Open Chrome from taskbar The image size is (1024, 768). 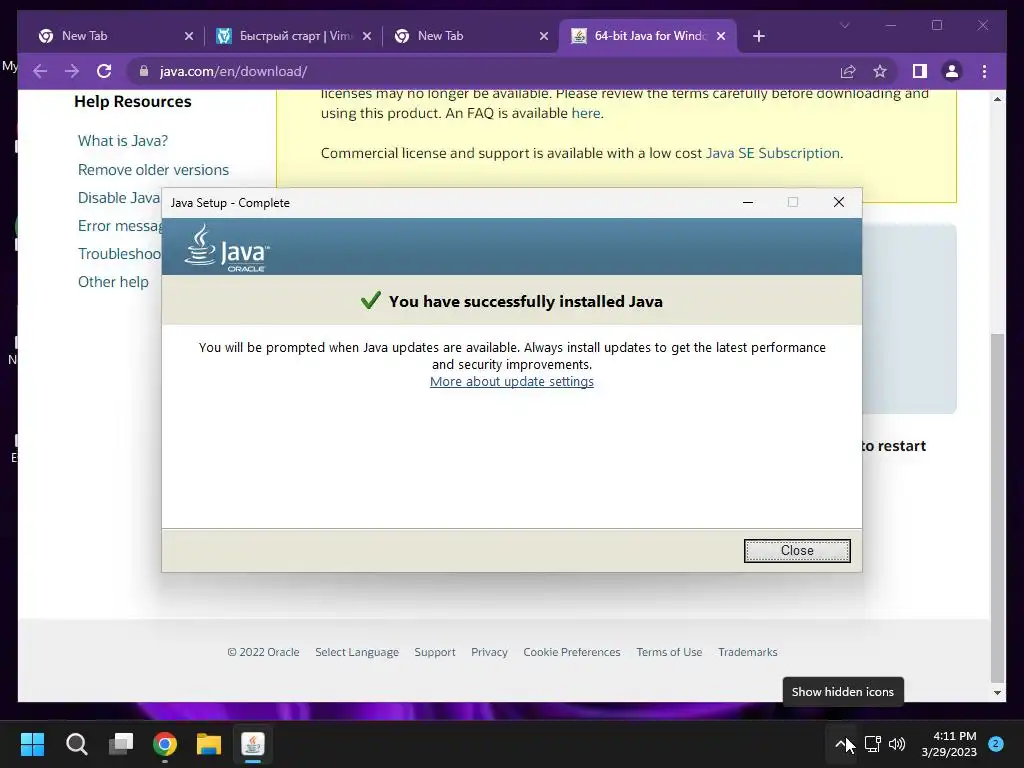coord(165,744)
